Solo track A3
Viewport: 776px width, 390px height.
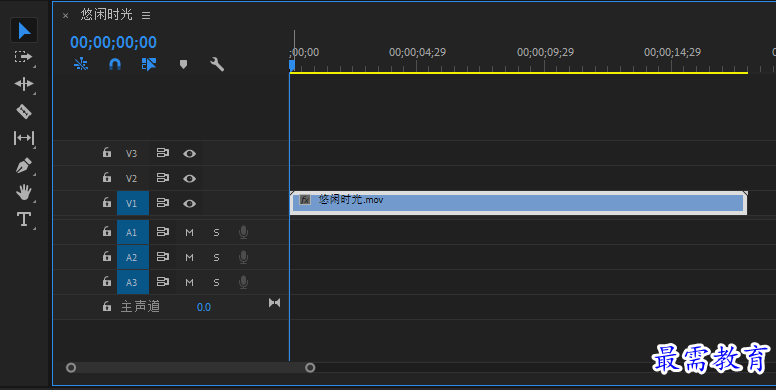pyautogui.click(x=216, y=282)
